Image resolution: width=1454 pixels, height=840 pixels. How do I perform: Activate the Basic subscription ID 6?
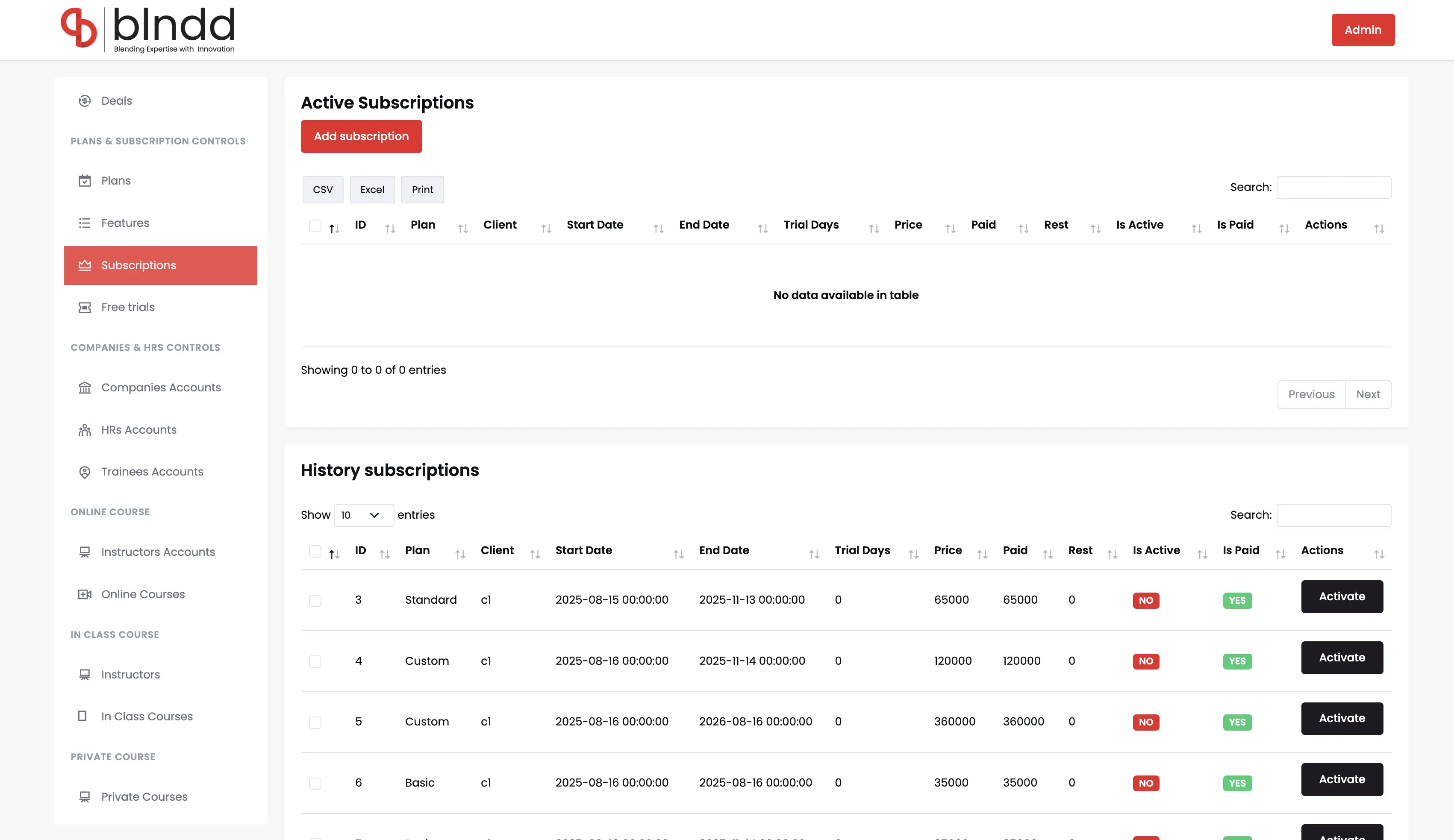click(x=1342, y=779)
